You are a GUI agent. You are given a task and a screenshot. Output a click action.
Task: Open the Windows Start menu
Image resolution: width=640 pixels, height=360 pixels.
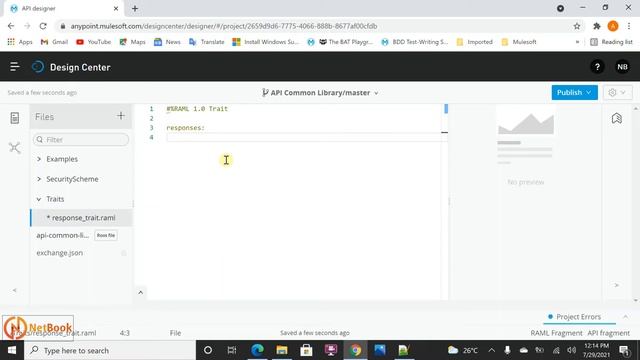pos(12,350)
